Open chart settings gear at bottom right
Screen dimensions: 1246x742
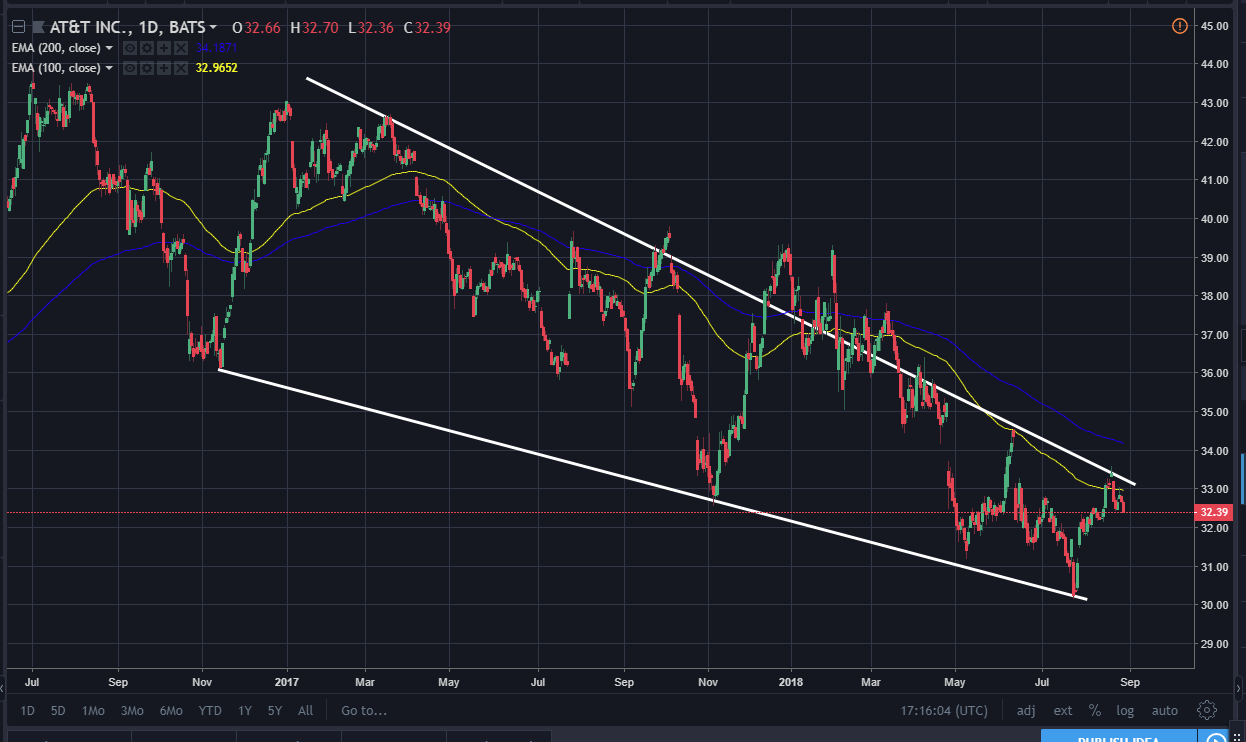pyautogui.click(x=1206, y=710)
